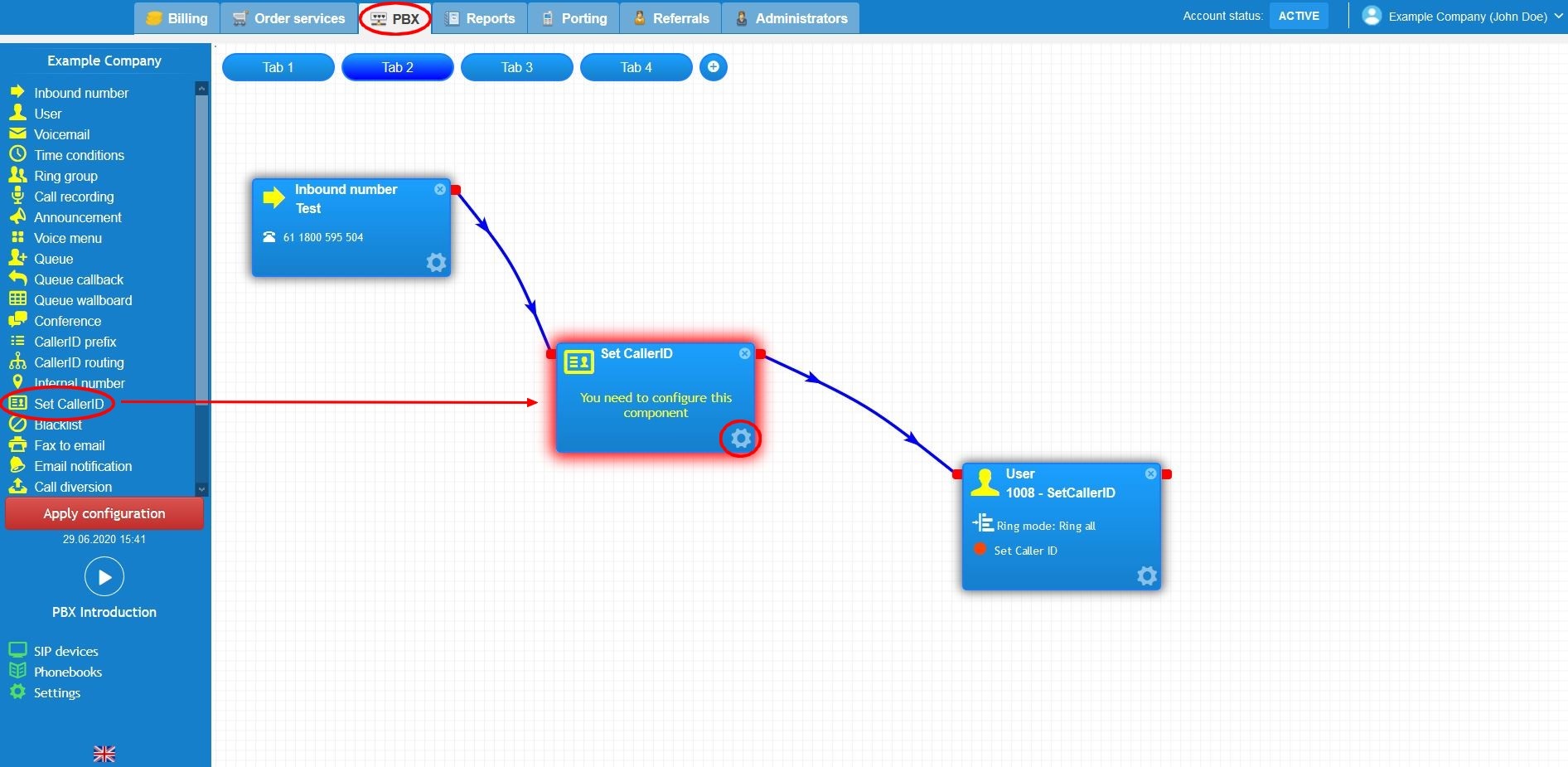1568x767 pixels.
Task: Open SIP devices in sidebar
Action: coord(65,651)
